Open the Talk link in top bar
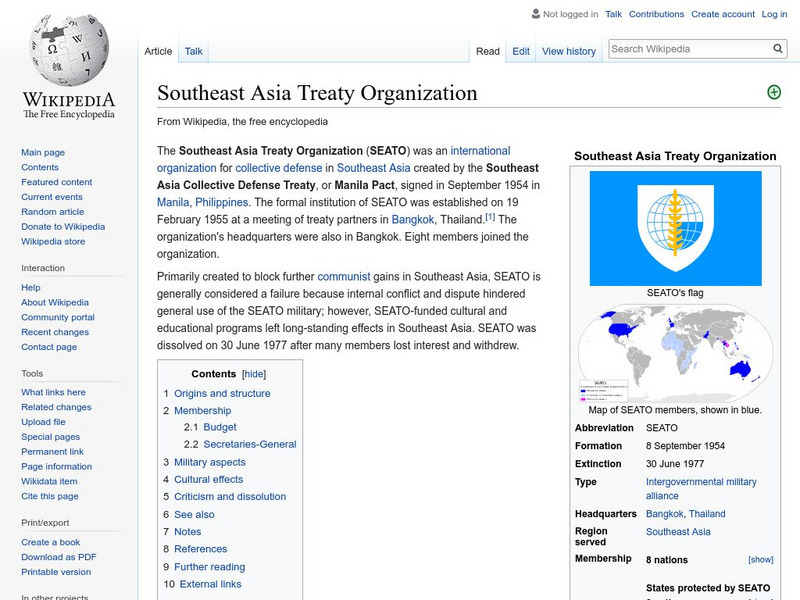This screenshot has height=600, width=800. coord(613,14)
